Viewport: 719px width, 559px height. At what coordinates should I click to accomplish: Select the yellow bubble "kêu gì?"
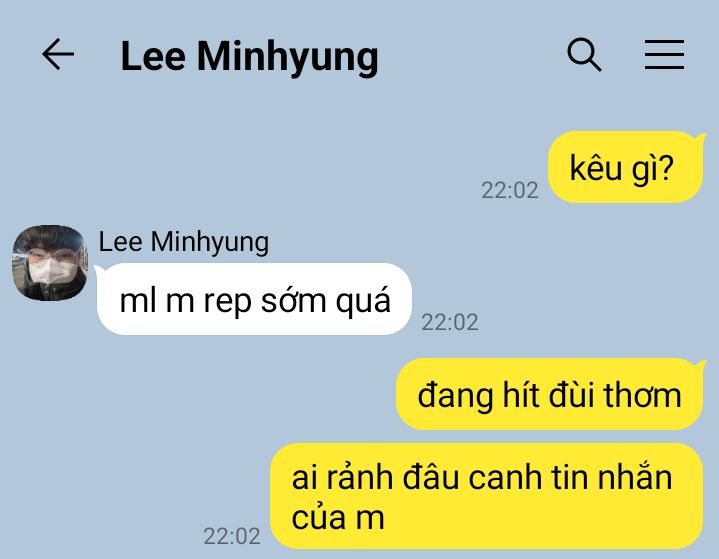pos(625,167)
